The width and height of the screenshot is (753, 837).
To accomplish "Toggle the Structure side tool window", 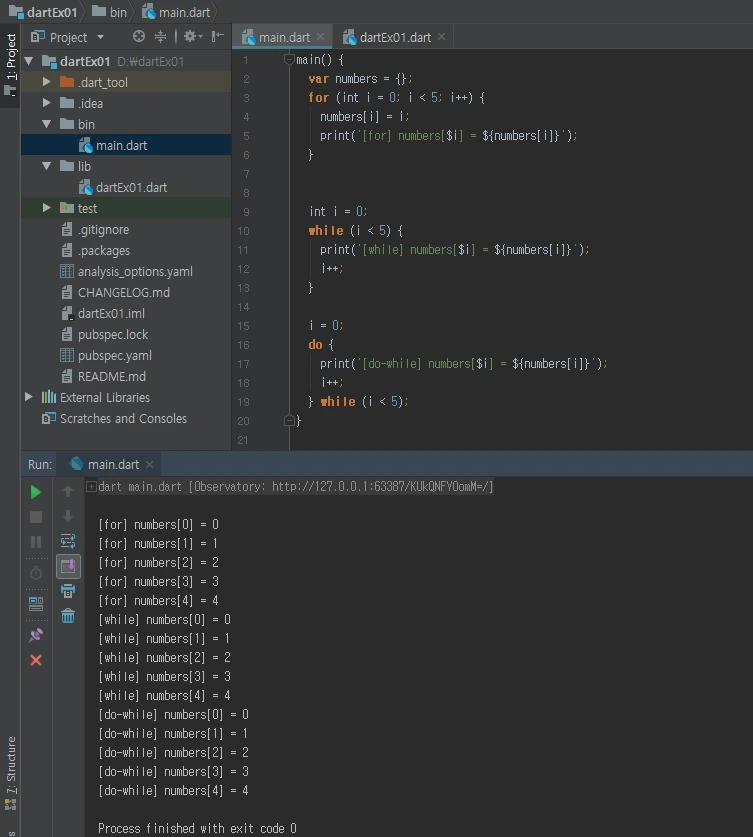I will [10, 771].
